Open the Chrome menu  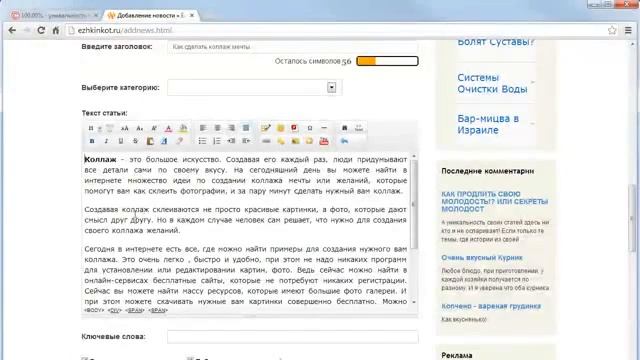coord(628,30)
